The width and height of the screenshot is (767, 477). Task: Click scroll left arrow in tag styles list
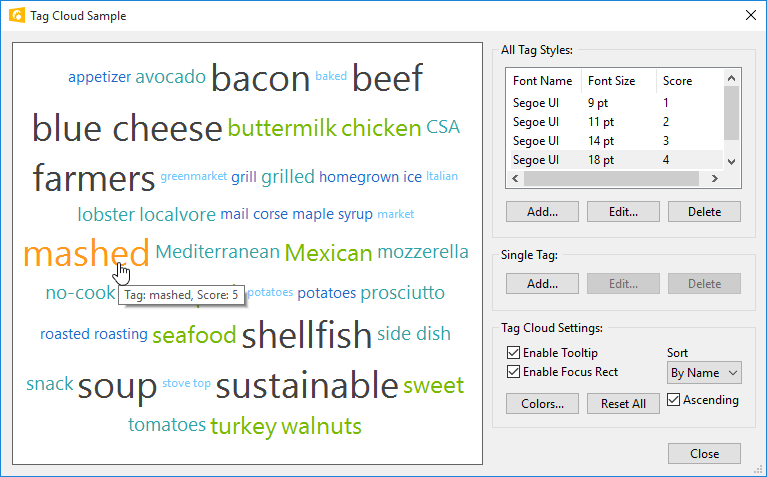(x=515, y=179)
